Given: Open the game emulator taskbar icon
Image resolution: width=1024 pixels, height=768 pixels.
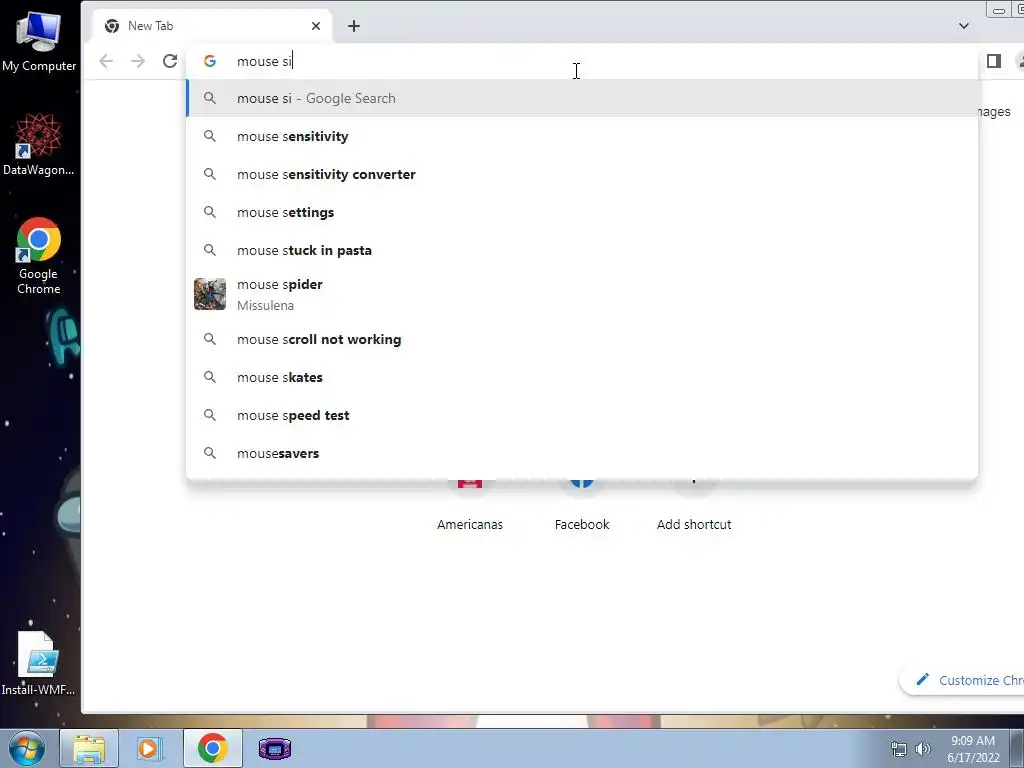Looking at the screenshot, I should click(274, 748).
